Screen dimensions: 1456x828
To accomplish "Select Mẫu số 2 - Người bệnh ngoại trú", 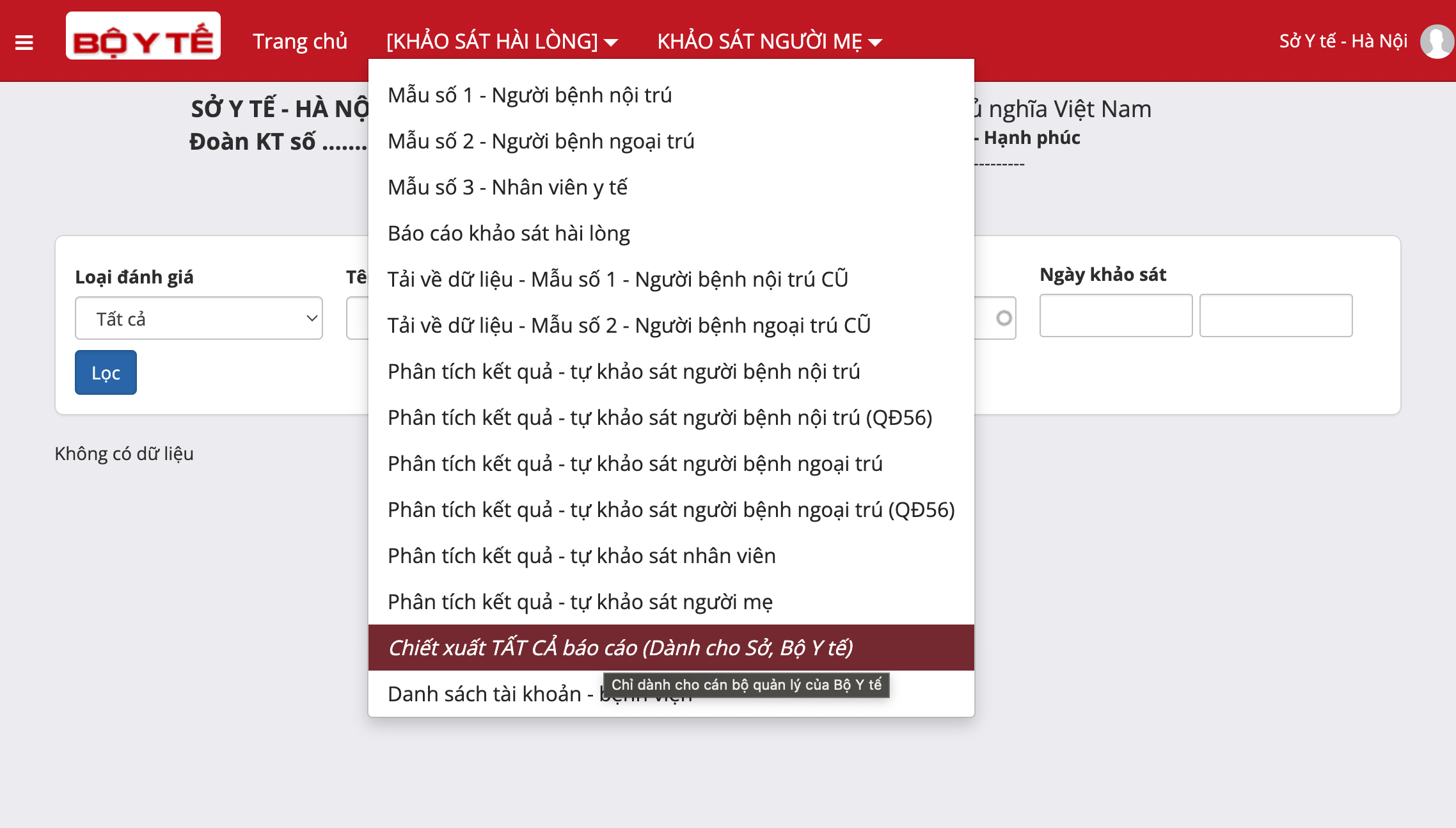I will (x=541, y=141).
